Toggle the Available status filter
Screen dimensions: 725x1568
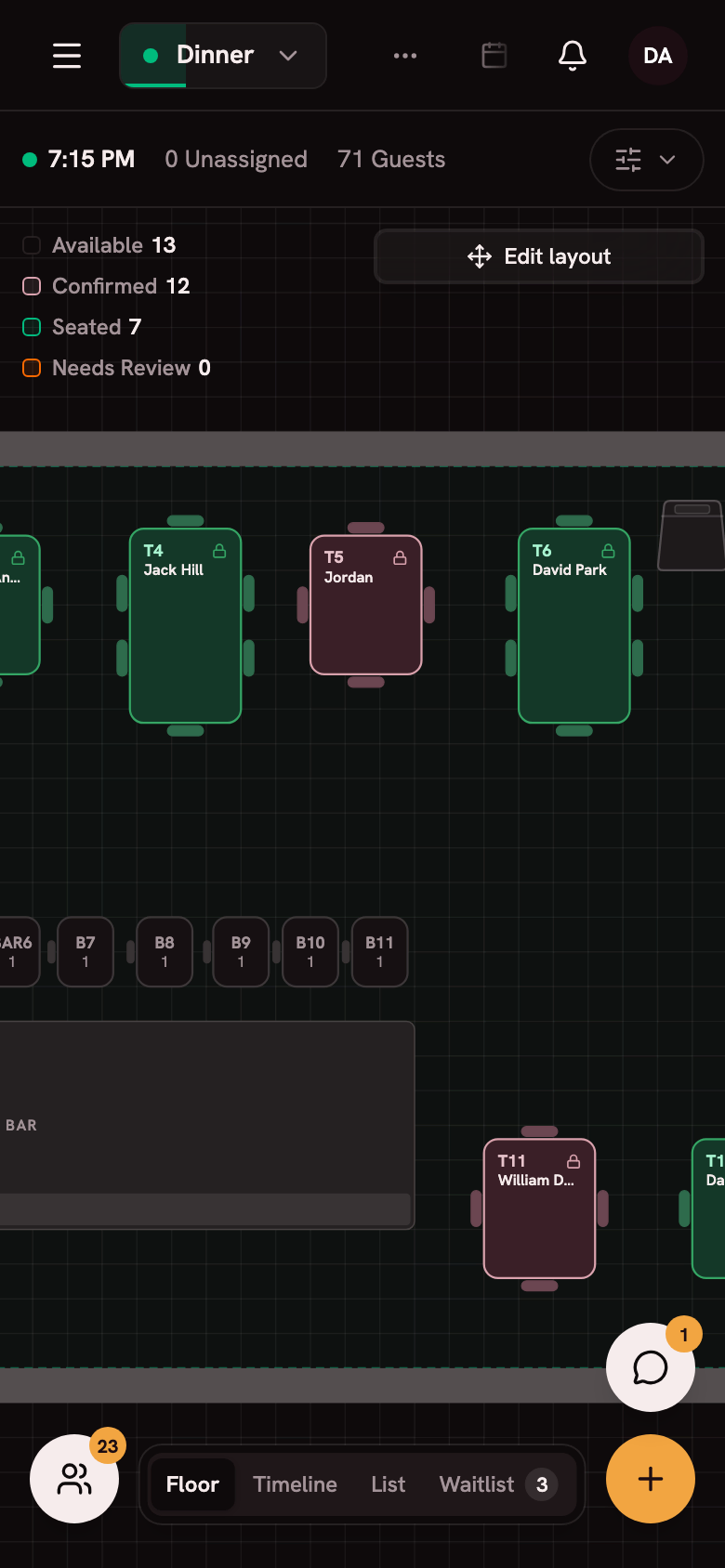[x=99, y=245]
